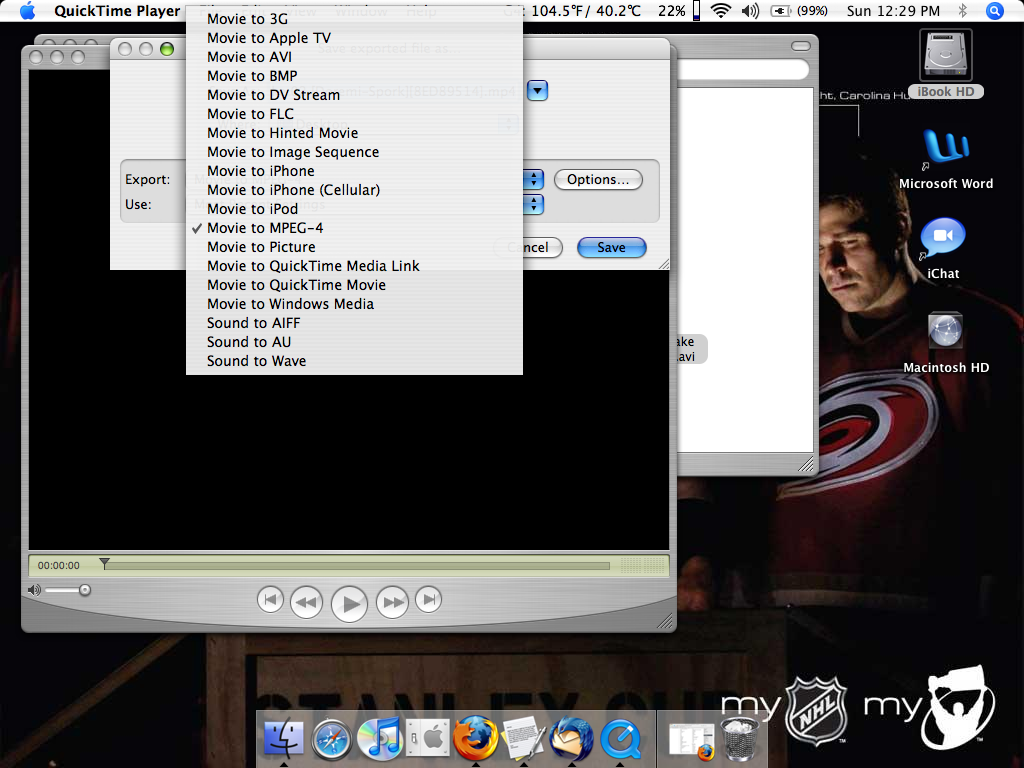Fast forward the movie
This screenshot has width=1024, height=768.
coord(392,601)
